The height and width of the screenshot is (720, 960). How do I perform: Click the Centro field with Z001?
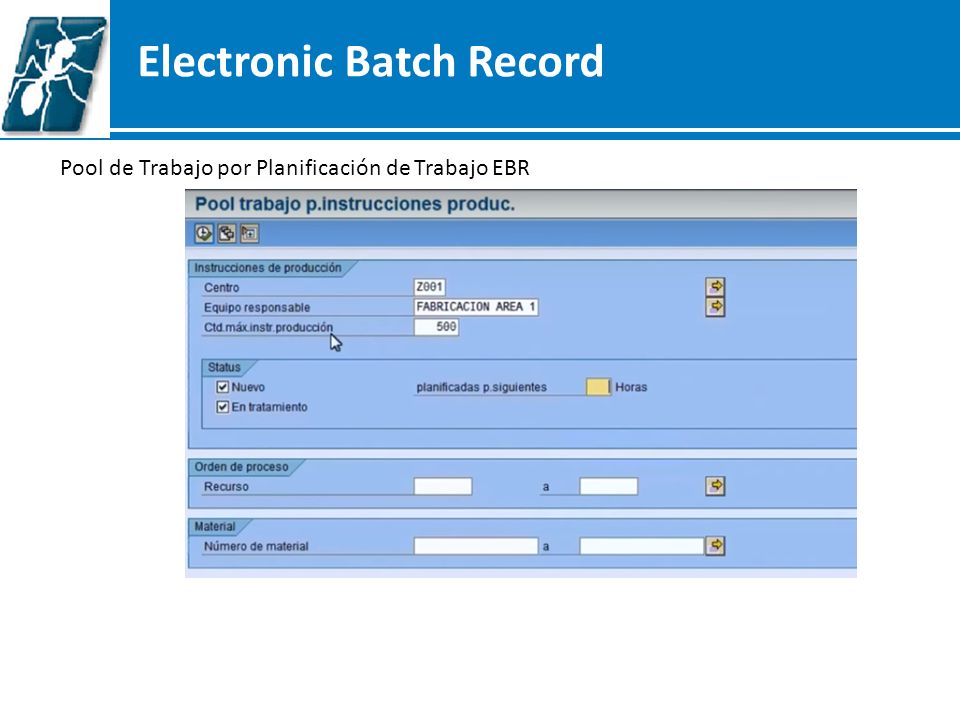pos(430,287)
